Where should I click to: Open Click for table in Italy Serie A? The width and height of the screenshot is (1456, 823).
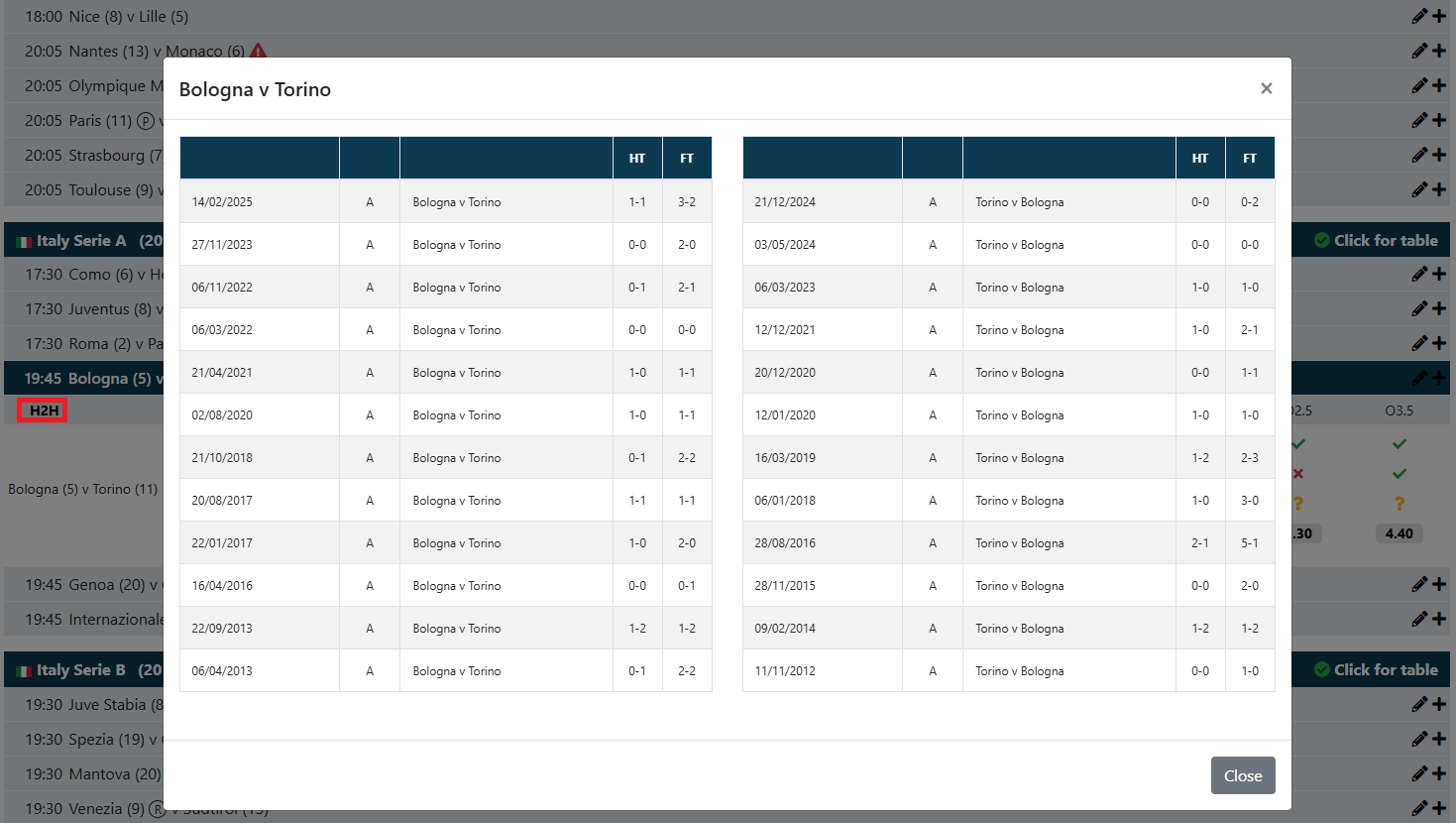click(x=1376, y=240)
